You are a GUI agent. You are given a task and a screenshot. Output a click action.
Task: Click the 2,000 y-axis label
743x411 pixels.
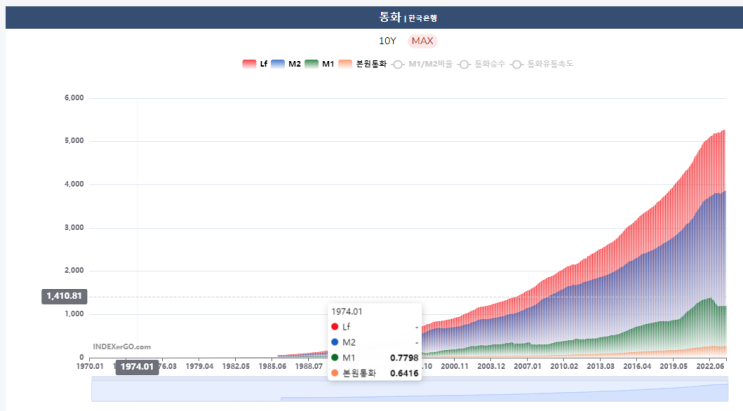click(74, 270)
